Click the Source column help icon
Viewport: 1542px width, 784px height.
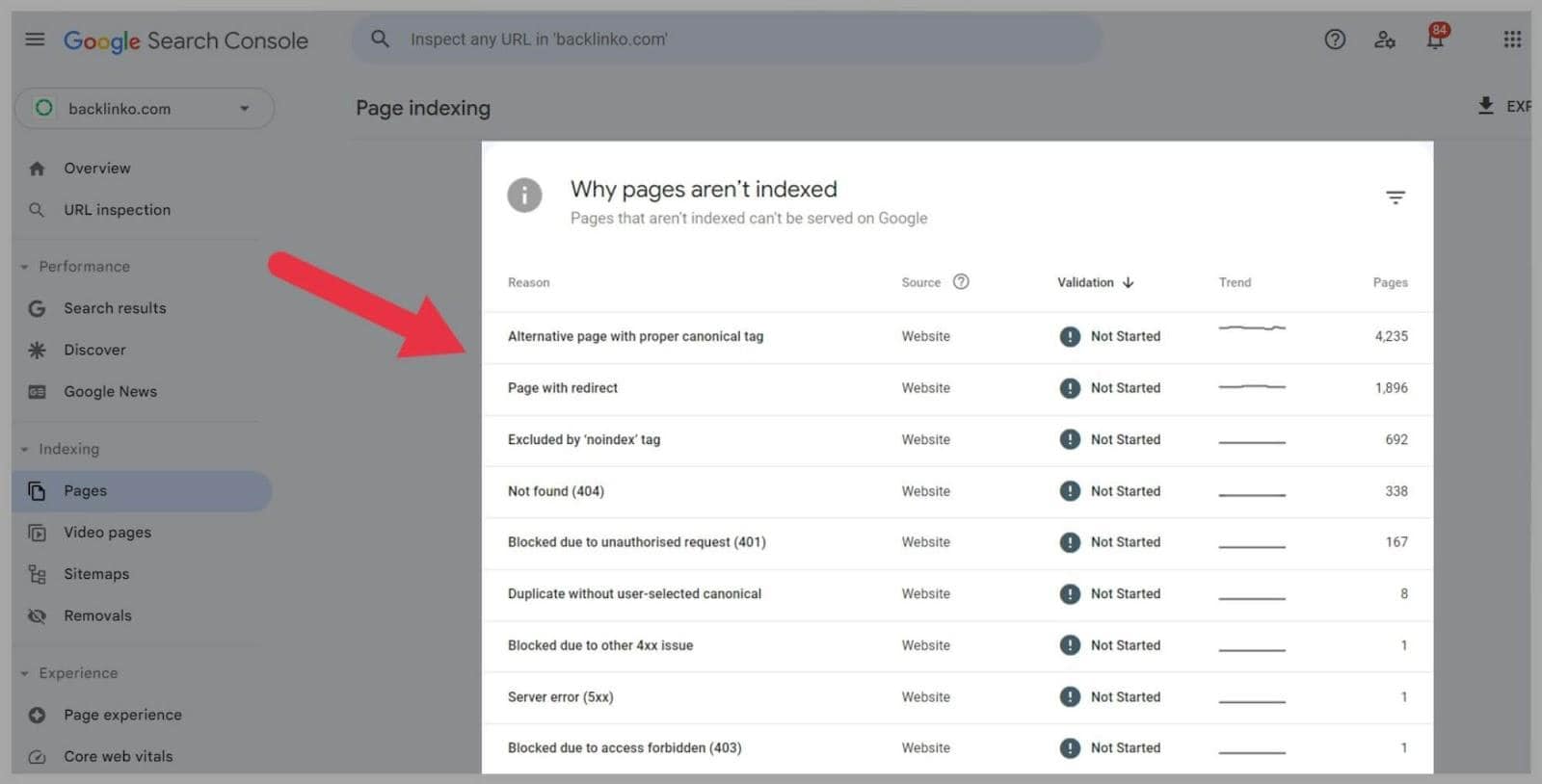coord(961,282)
